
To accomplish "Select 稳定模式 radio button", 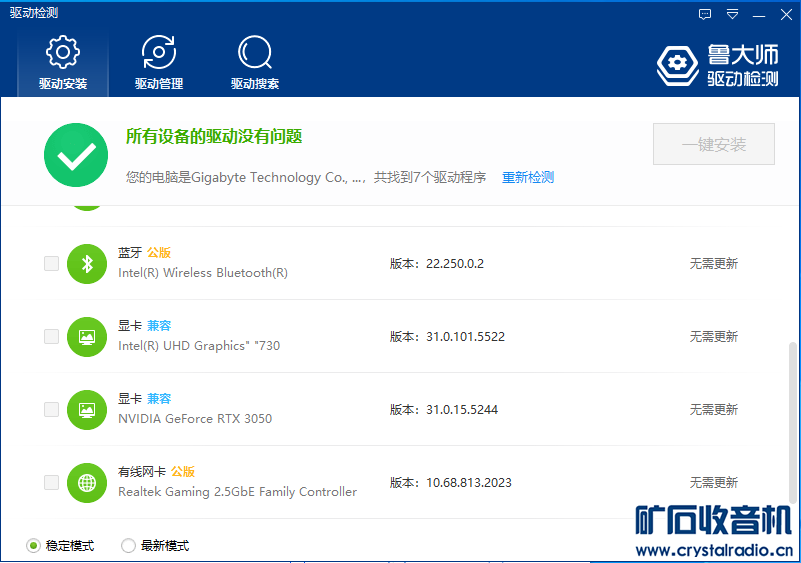I will (x=34, y=546).
